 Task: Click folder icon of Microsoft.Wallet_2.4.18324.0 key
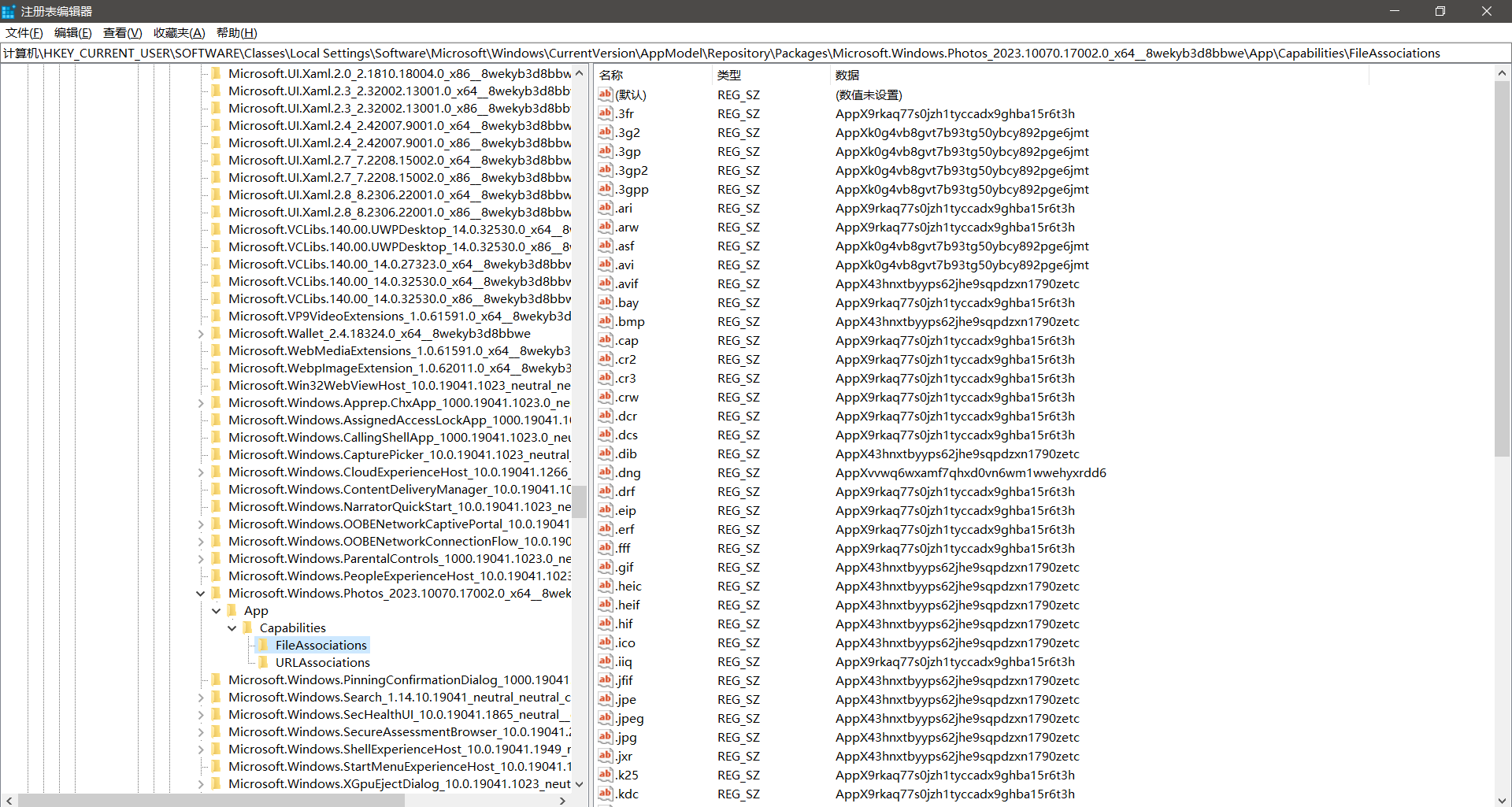click(x=217, y=333)
